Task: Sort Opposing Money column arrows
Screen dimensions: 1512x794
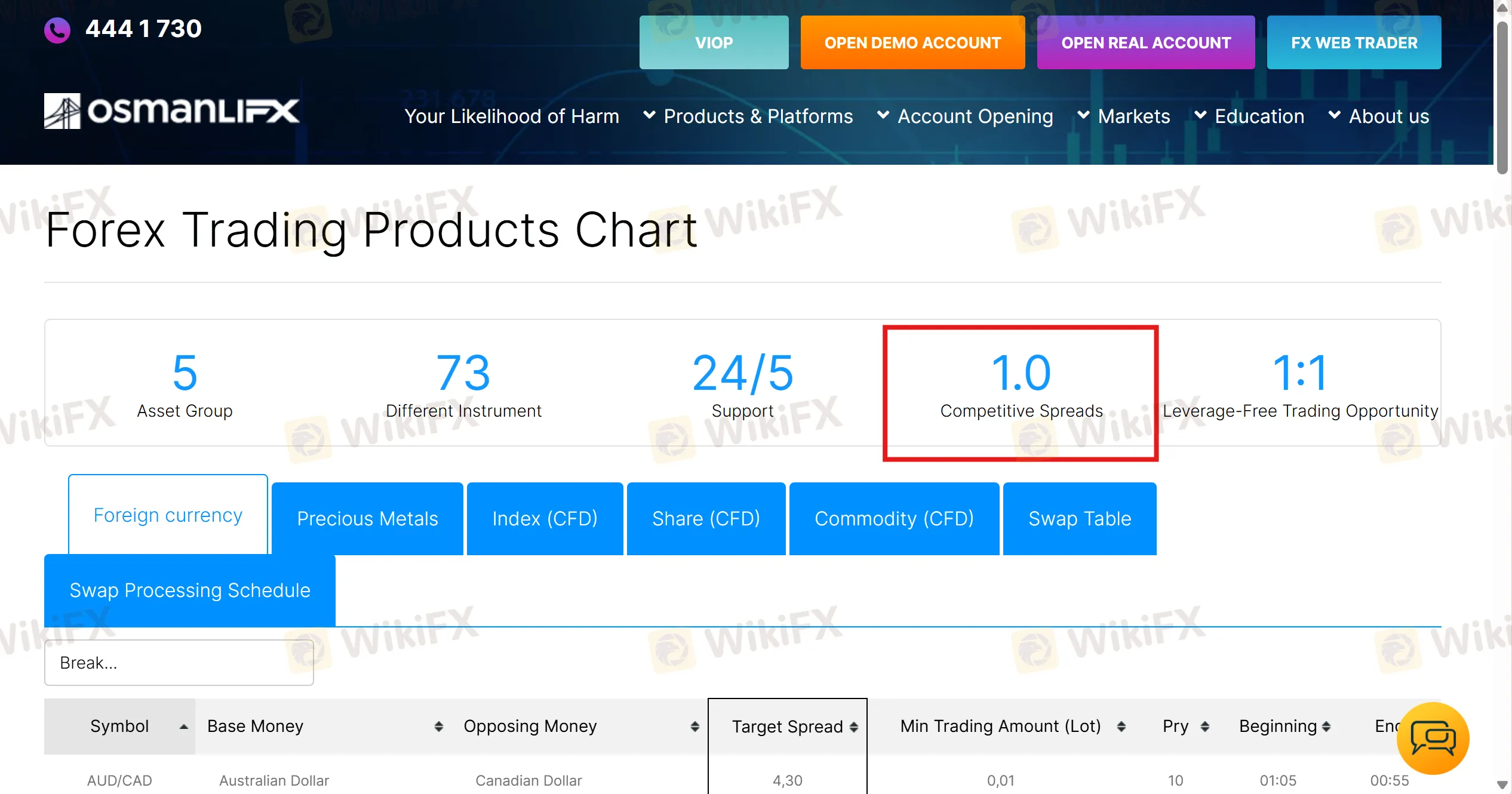Action: tap(694, 727)
